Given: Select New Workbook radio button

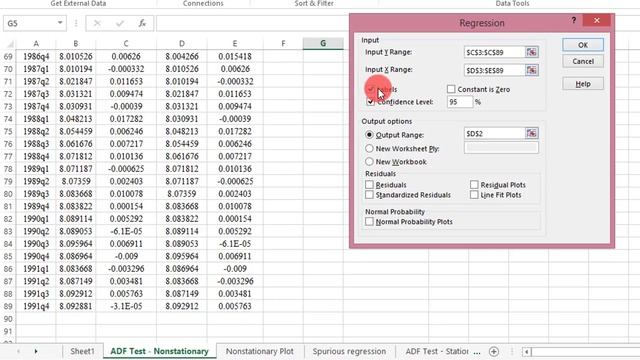Looking at the screenshot, I should [x=369, y=162].
